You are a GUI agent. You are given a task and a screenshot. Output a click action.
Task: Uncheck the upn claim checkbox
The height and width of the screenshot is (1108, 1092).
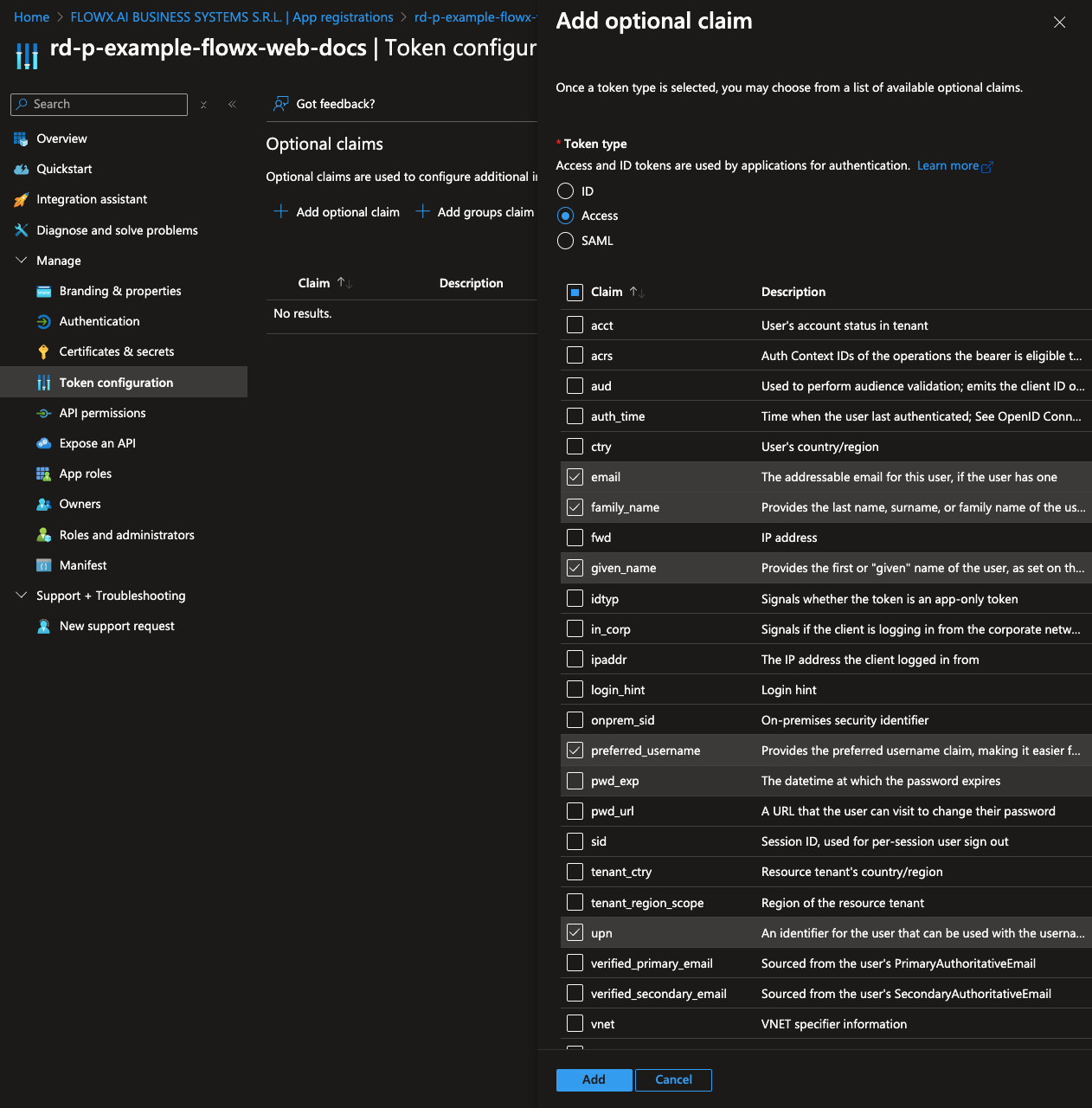point(575,932)
